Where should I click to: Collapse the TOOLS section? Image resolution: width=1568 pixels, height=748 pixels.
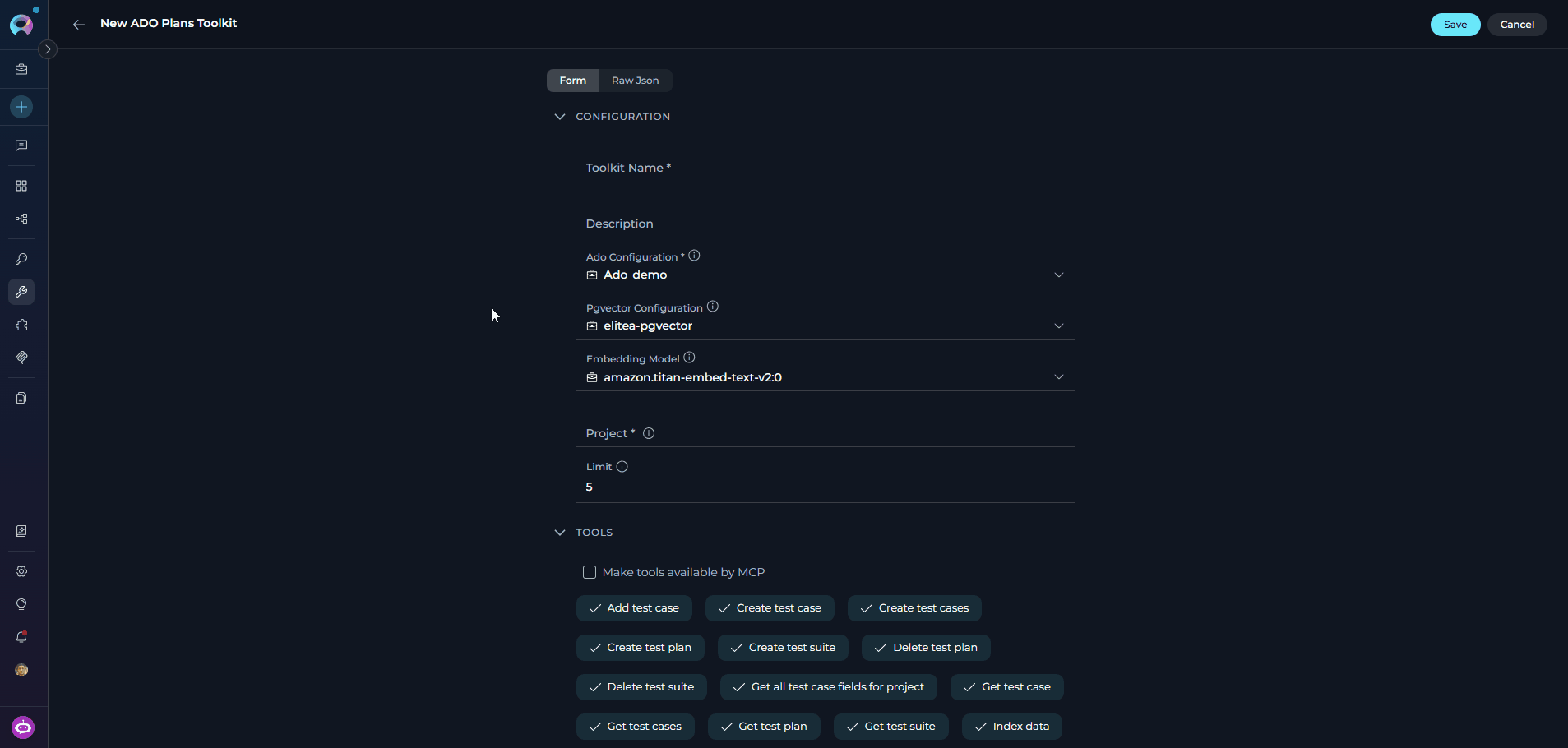click(x=560, y=533)
